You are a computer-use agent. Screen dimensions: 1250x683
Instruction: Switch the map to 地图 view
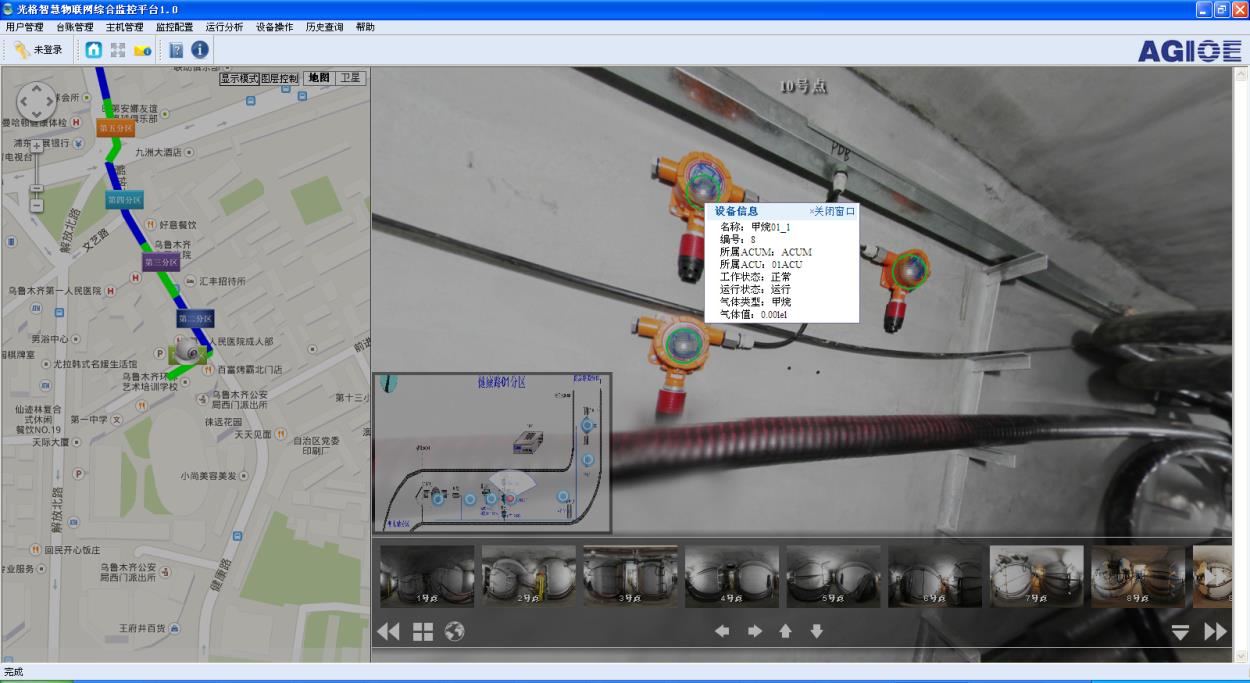[x=318, y=78]
